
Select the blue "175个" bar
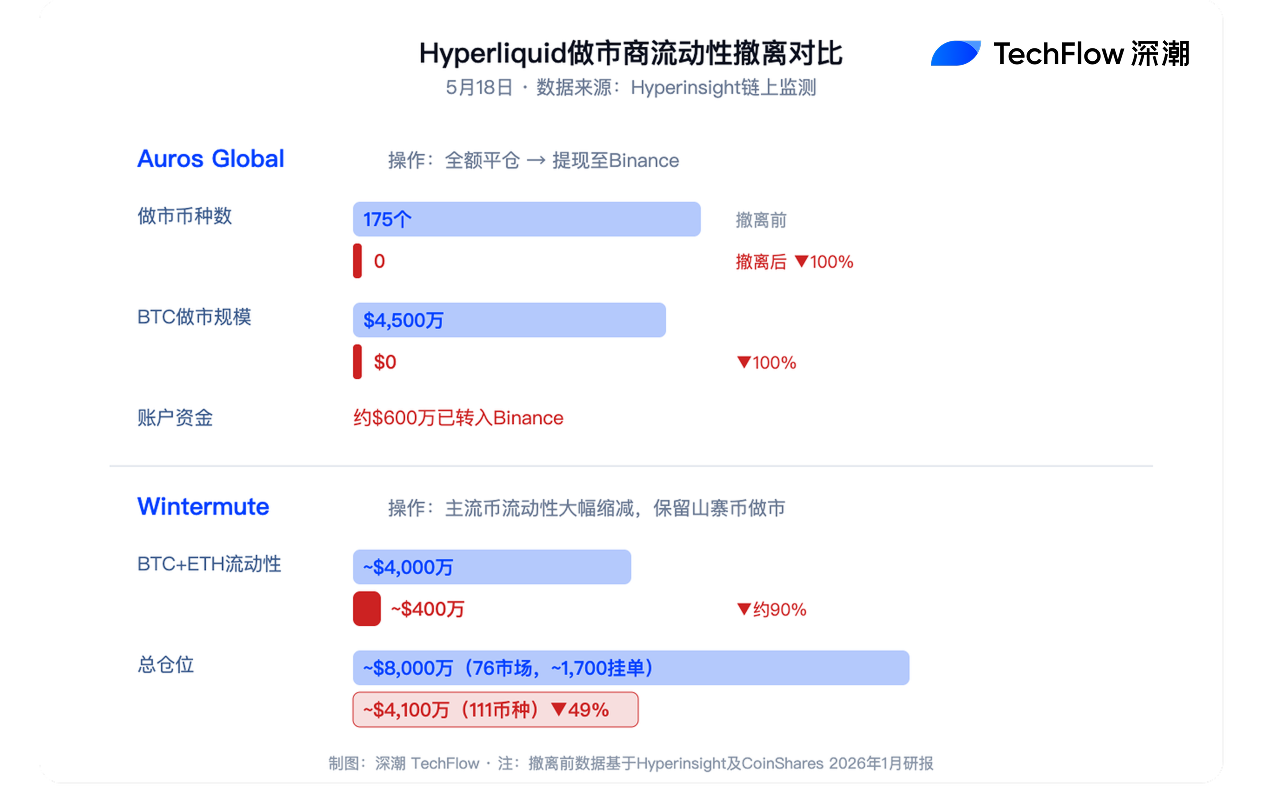pyautogui.click(x=527, y=219)
